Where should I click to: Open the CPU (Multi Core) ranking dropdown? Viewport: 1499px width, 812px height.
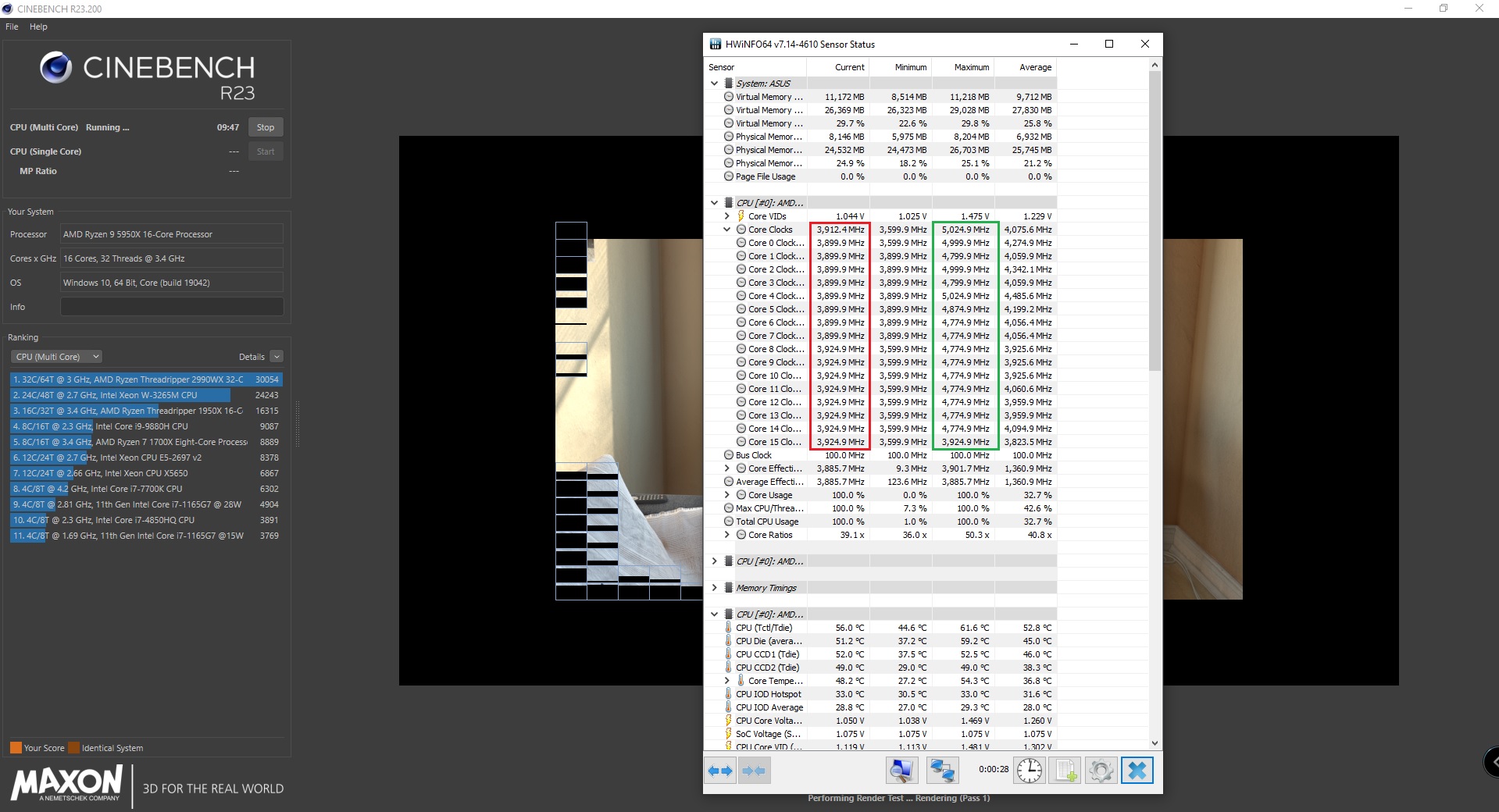(57, 357)
